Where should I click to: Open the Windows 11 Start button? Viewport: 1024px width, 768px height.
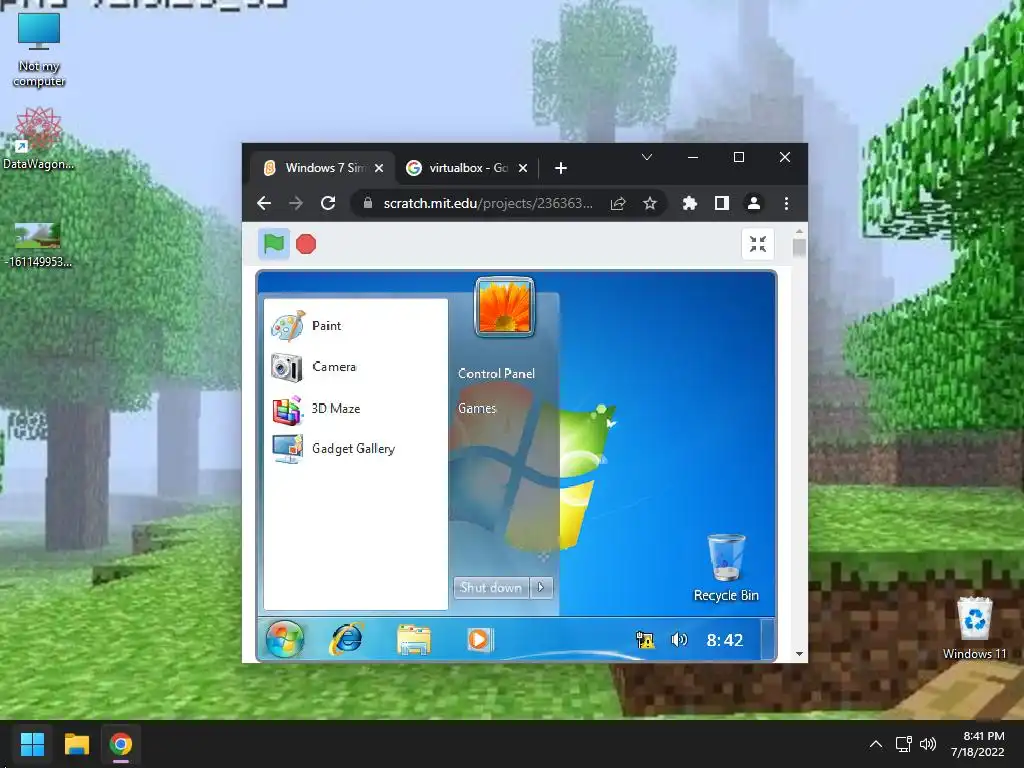click(32, 744)
